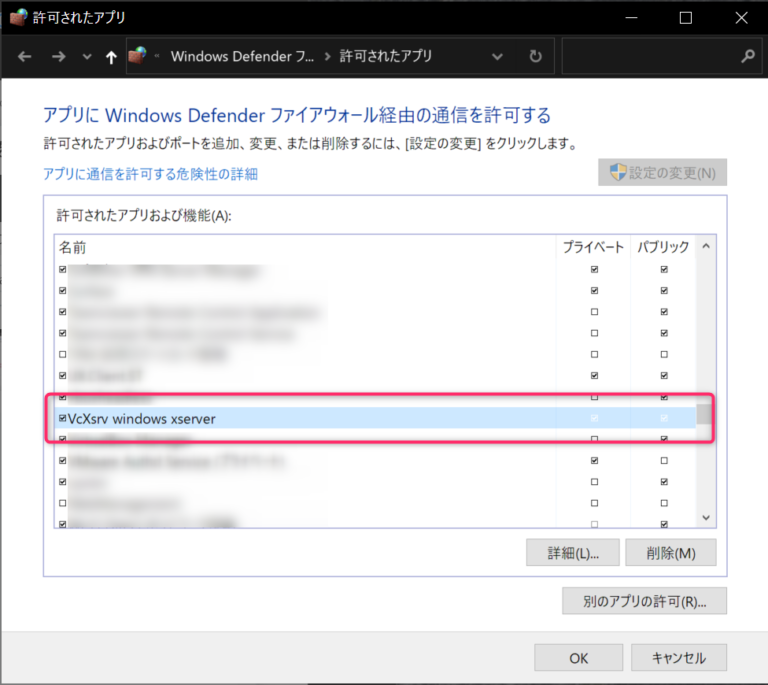The image size is (768, 685).
Task: Toggle VcXsrv windows xserver public checkbox
Action: [x=664, y=418]
